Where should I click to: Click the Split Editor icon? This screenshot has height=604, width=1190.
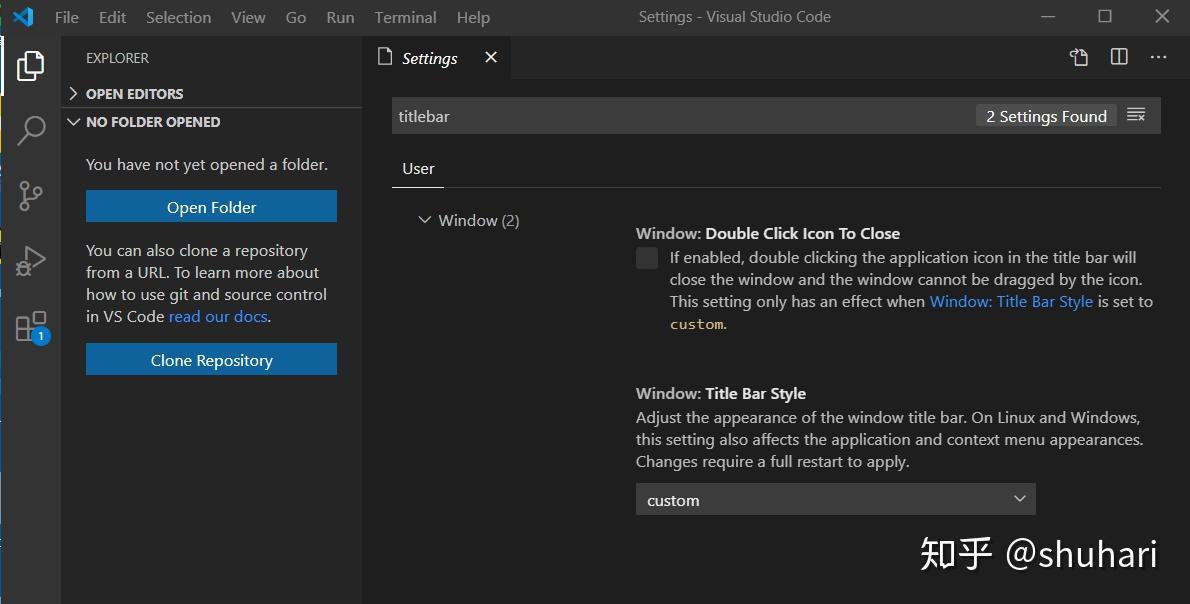[1117, 57]
